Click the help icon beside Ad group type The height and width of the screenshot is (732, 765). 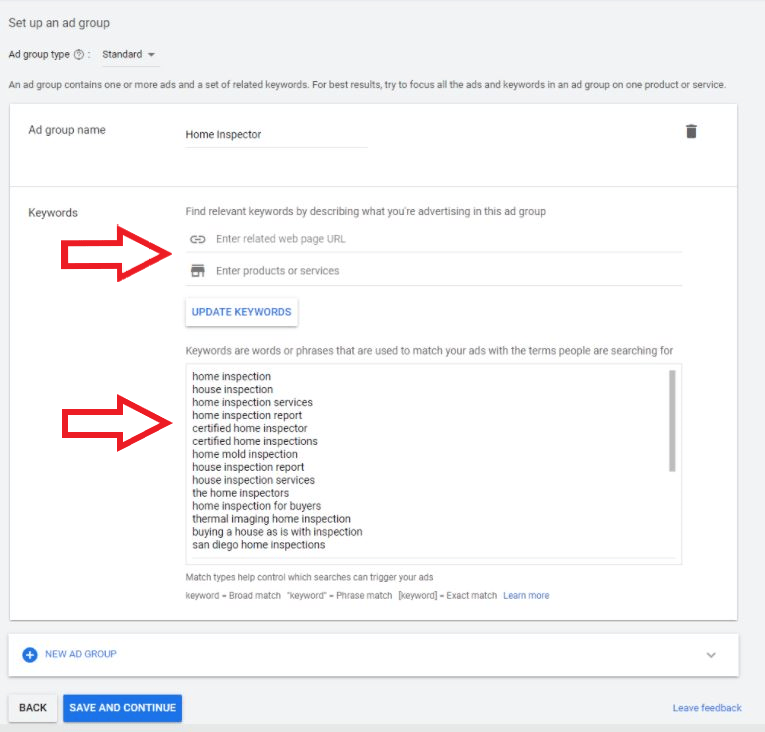pos(79,54)
